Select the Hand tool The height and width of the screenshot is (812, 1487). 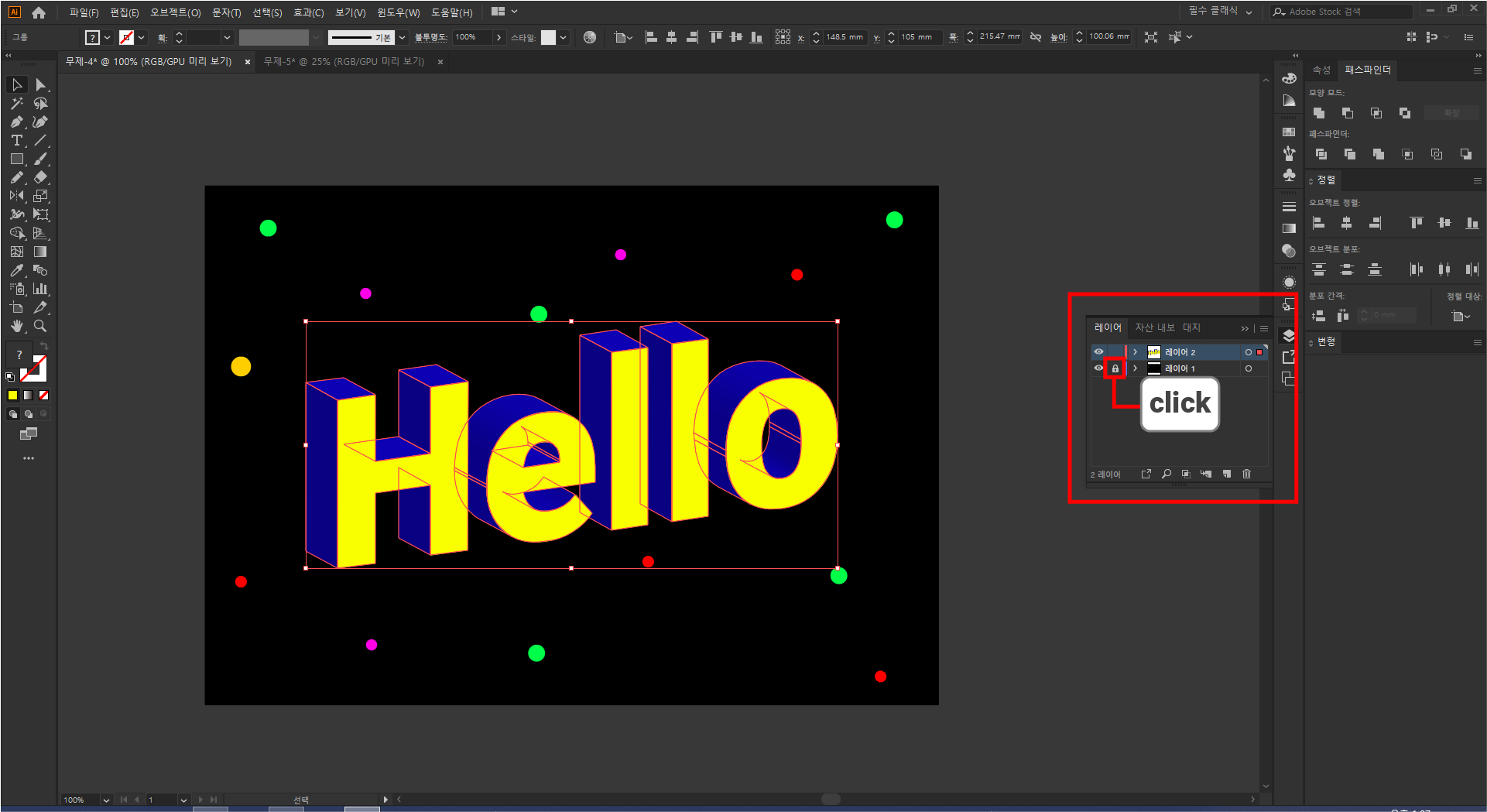pos(17,326)
